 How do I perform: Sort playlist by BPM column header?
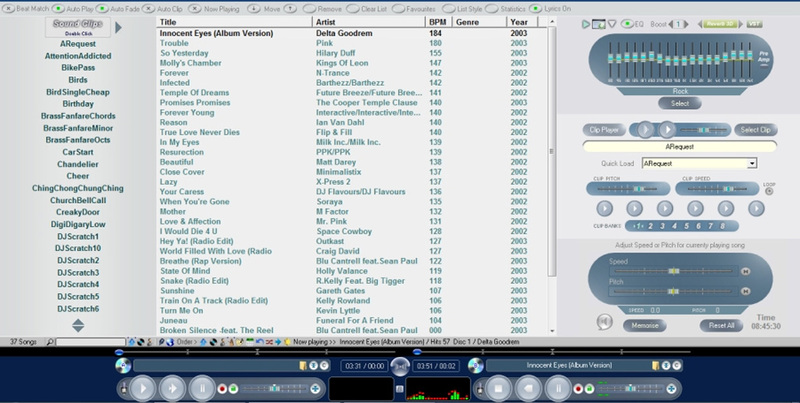coord(439,22)
